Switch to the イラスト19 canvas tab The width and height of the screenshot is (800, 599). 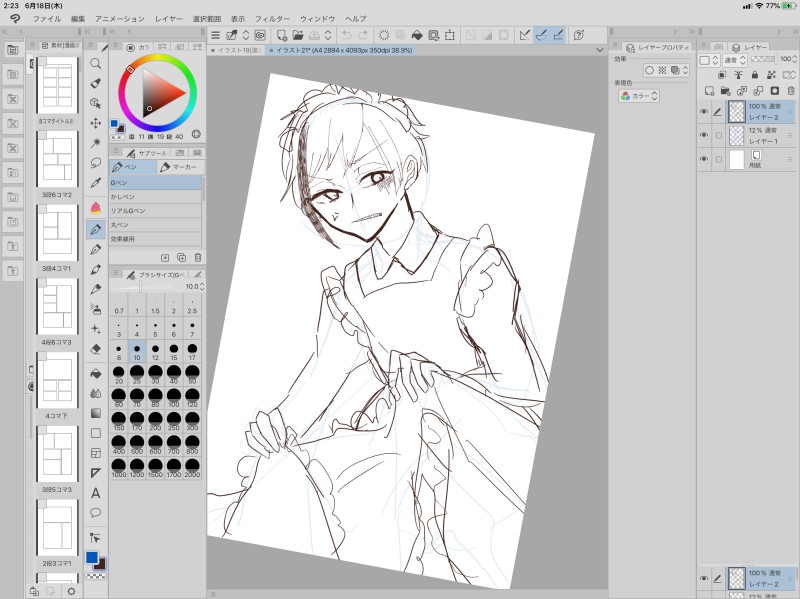click(236, 51)
